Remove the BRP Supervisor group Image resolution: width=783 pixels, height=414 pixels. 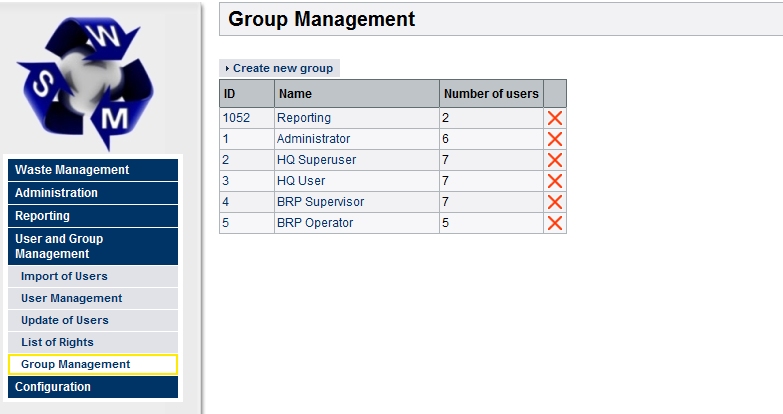coord(555,202)
